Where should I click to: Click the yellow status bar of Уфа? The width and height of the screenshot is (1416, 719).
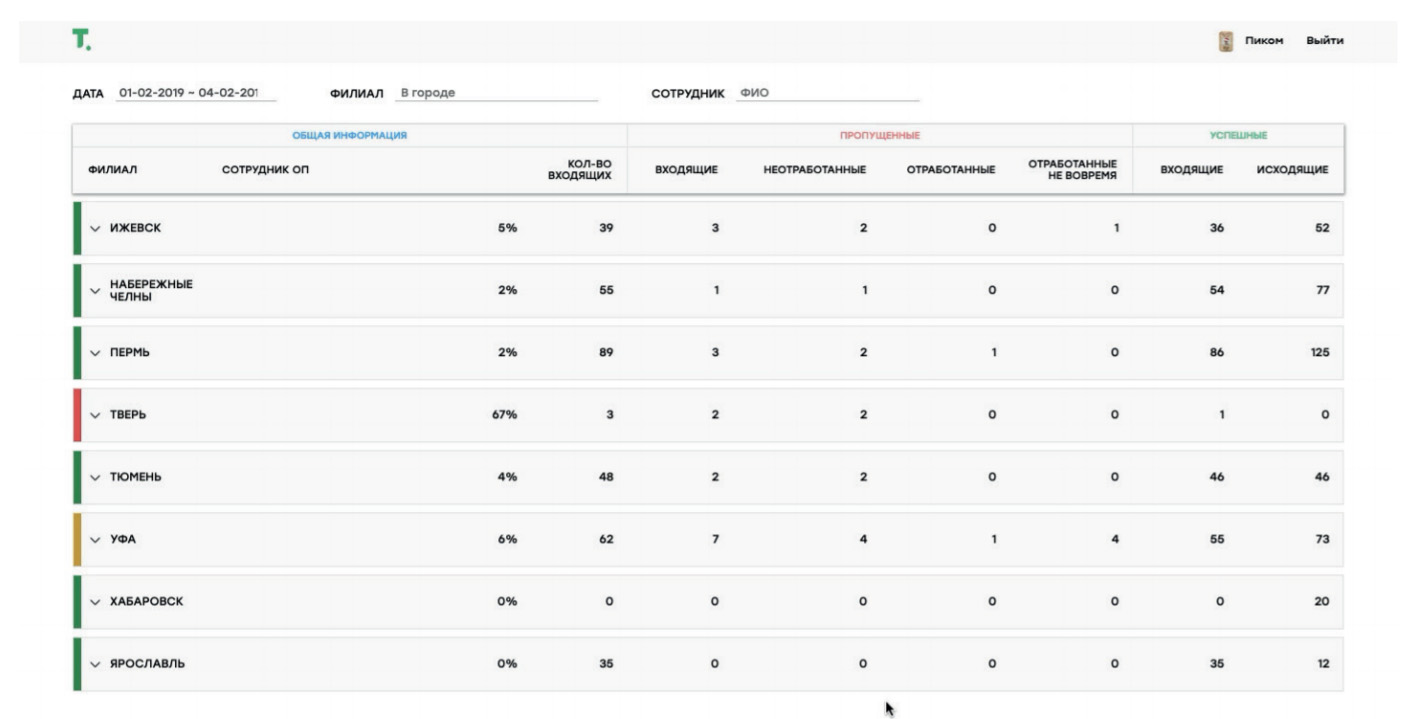pos(77,540)
